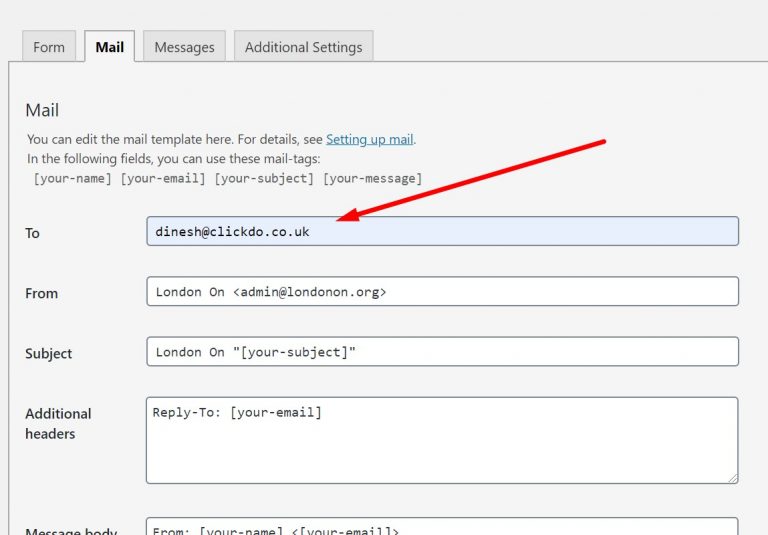This screenshot has height=535, width=768.
Task: Focus the To email field
Action: (442, 231)
